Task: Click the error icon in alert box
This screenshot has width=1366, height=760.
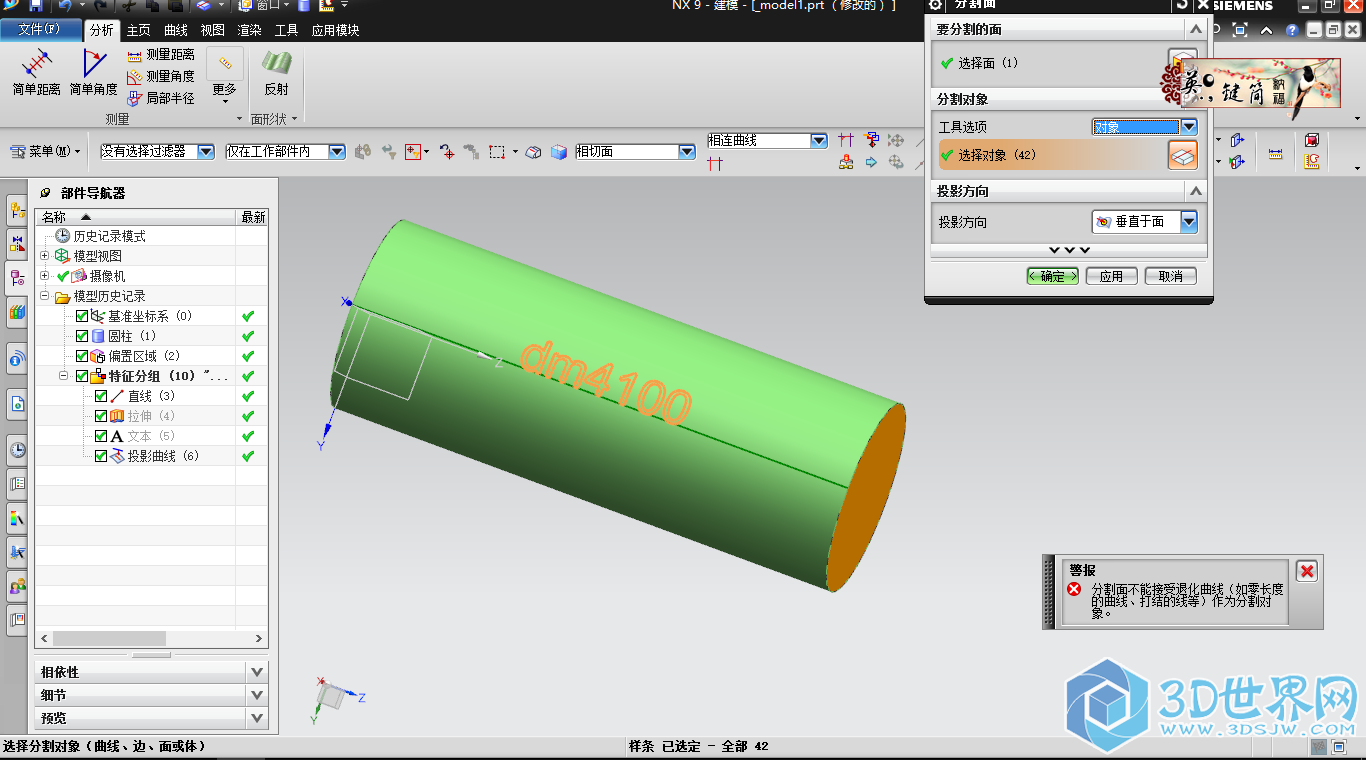Action: (1074, 589)
